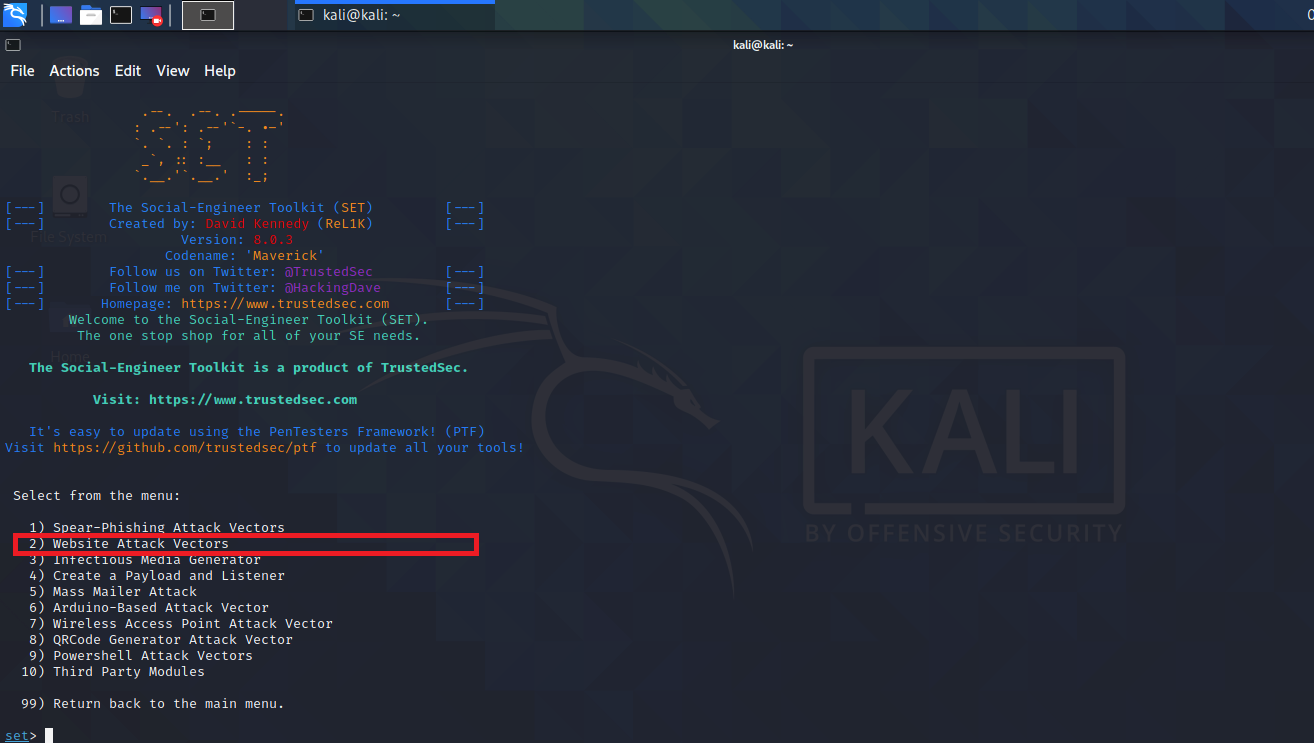Screen dimensions: 1314x743
Task: Click 'product of TrustedSec' bold line
Action: pyautogui.click(x=249, y=368)
